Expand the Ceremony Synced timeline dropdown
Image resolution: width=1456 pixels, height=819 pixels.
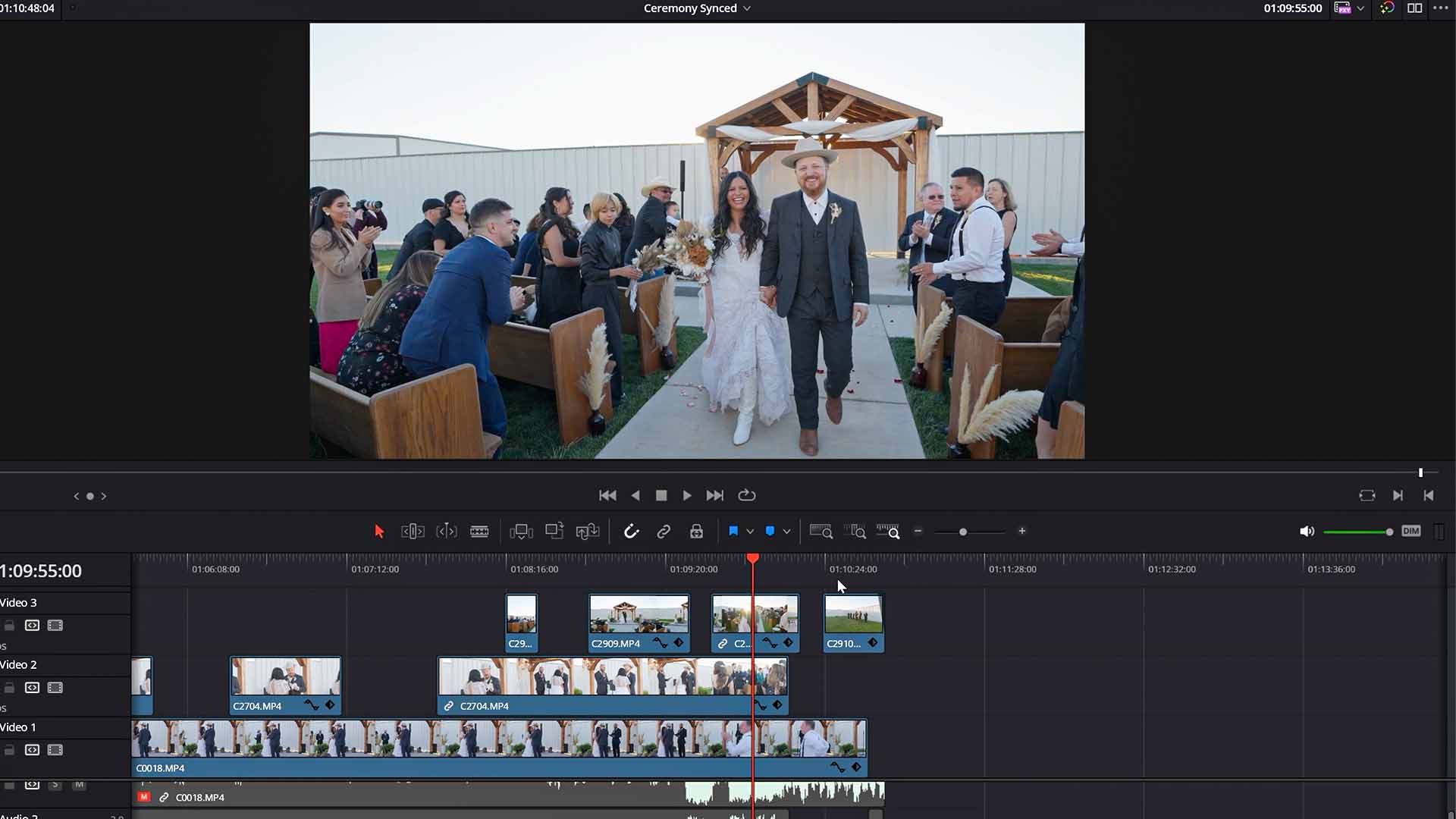pos(747,8)
